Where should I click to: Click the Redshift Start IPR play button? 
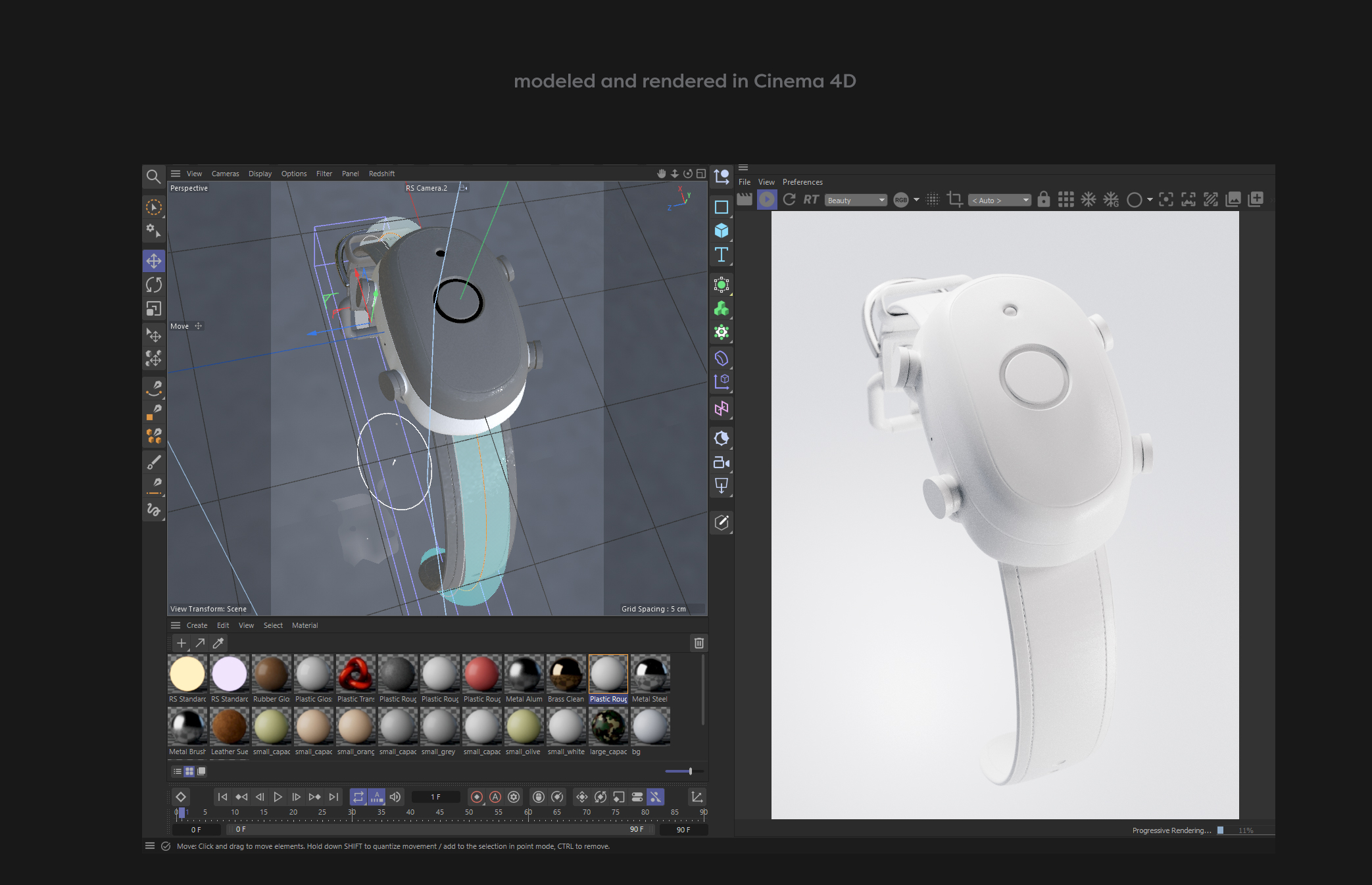point(767,199)
